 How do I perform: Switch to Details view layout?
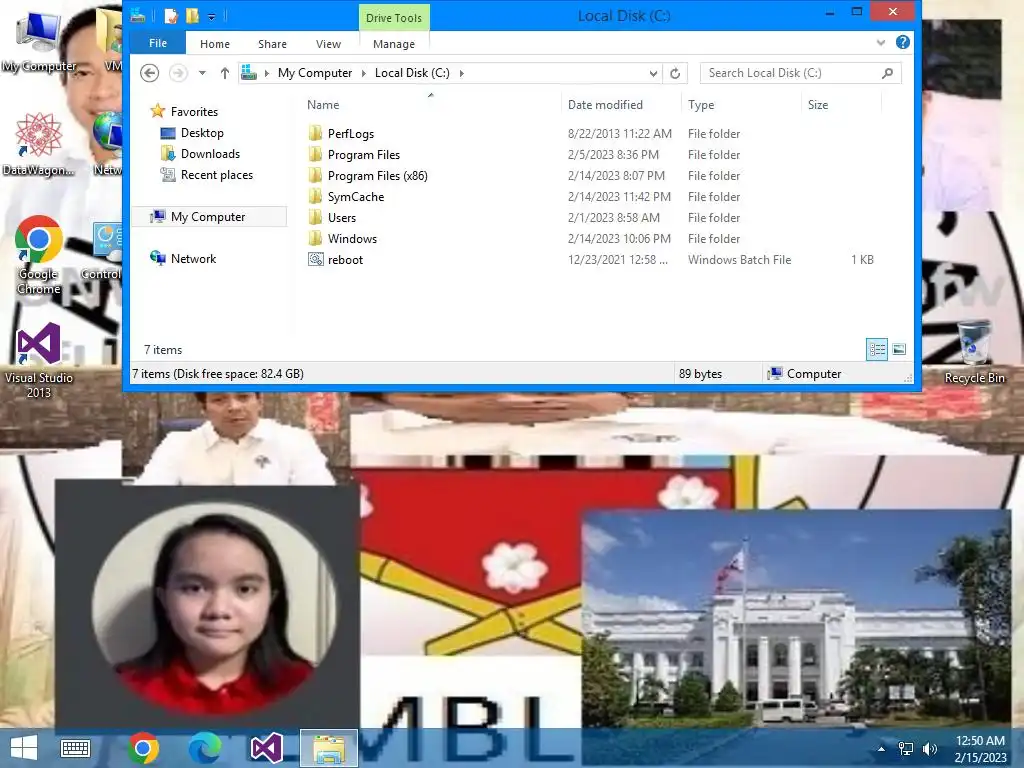[x=877, y=349]
